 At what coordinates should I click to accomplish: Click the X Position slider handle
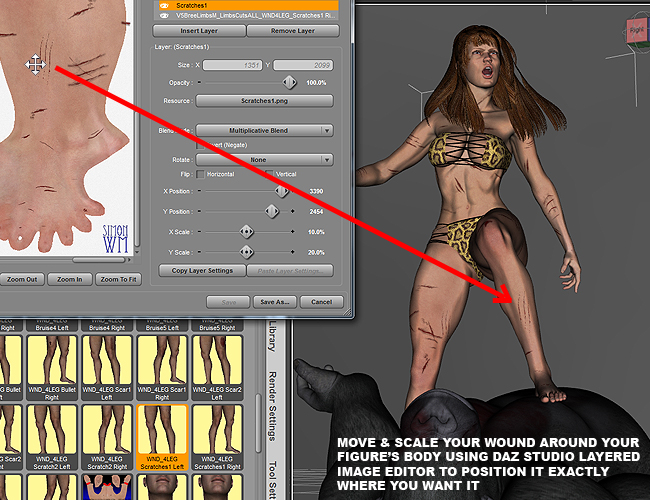tap(282, 191)
